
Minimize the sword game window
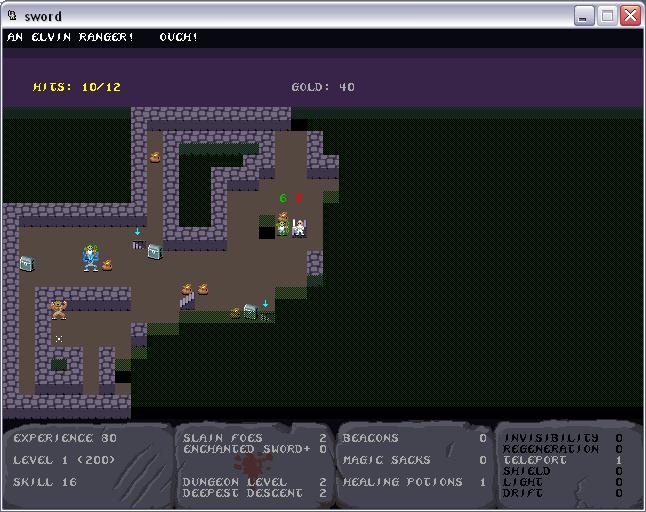[584, 16]
